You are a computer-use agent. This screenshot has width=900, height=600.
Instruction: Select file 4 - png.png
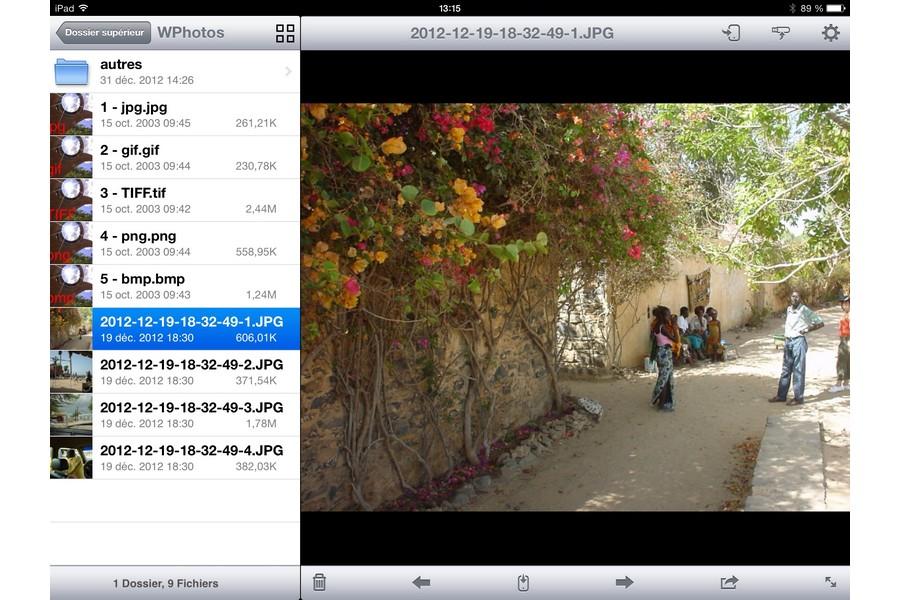pos(175,243)
